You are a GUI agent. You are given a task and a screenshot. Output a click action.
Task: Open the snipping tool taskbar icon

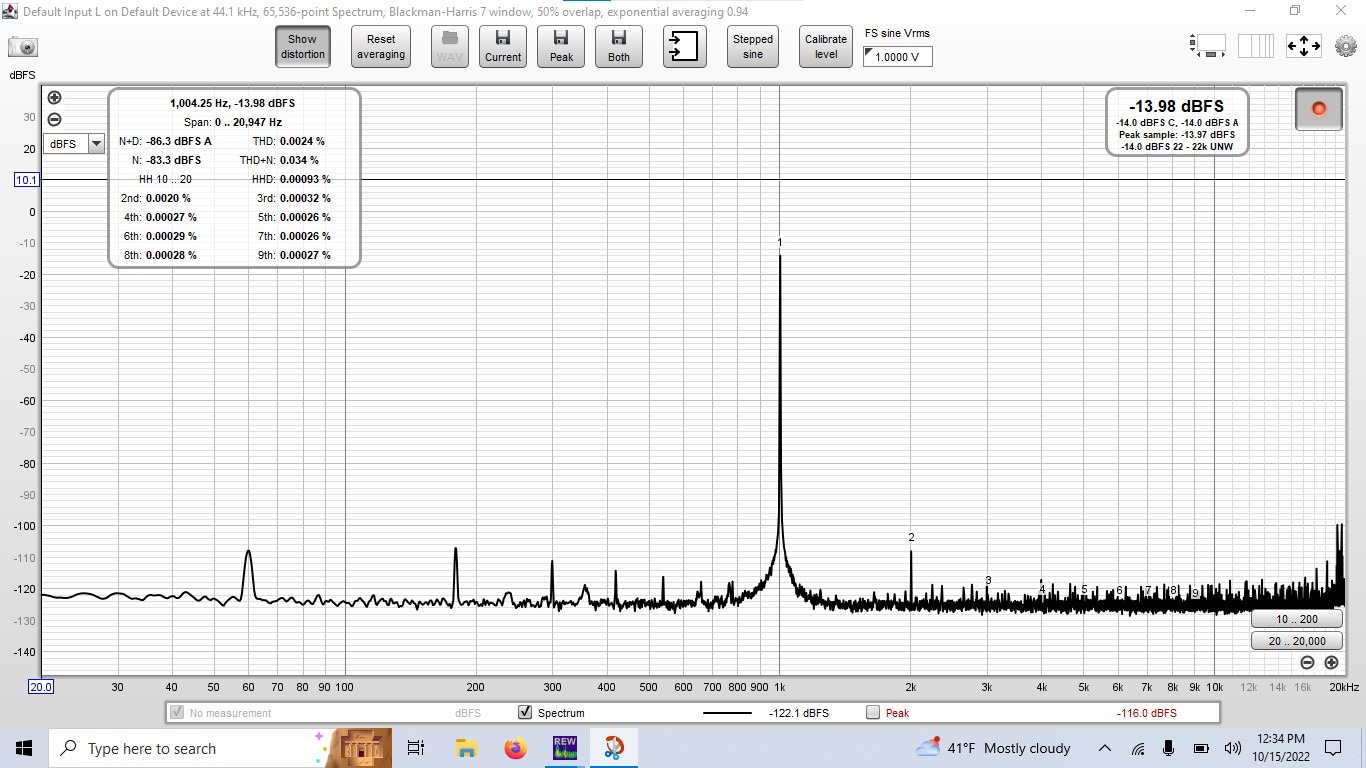tap(613, 748)
